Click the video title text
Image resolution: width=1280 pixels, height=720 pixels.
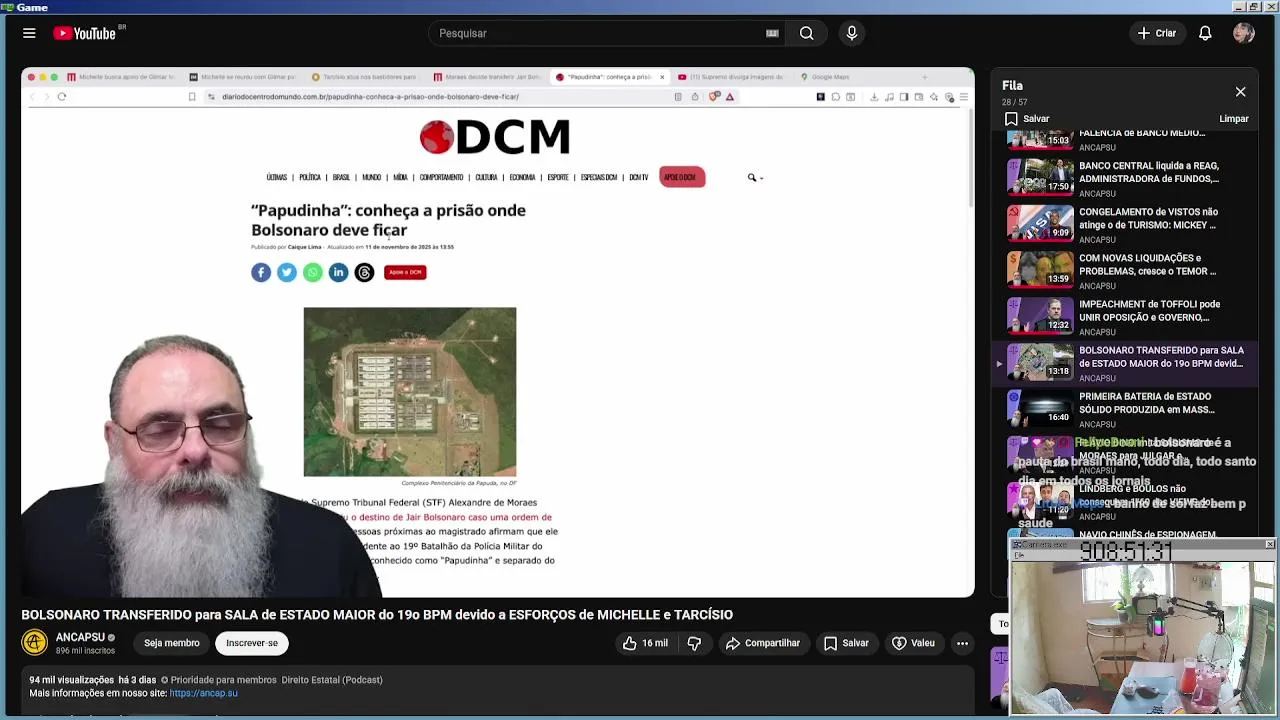377,615
